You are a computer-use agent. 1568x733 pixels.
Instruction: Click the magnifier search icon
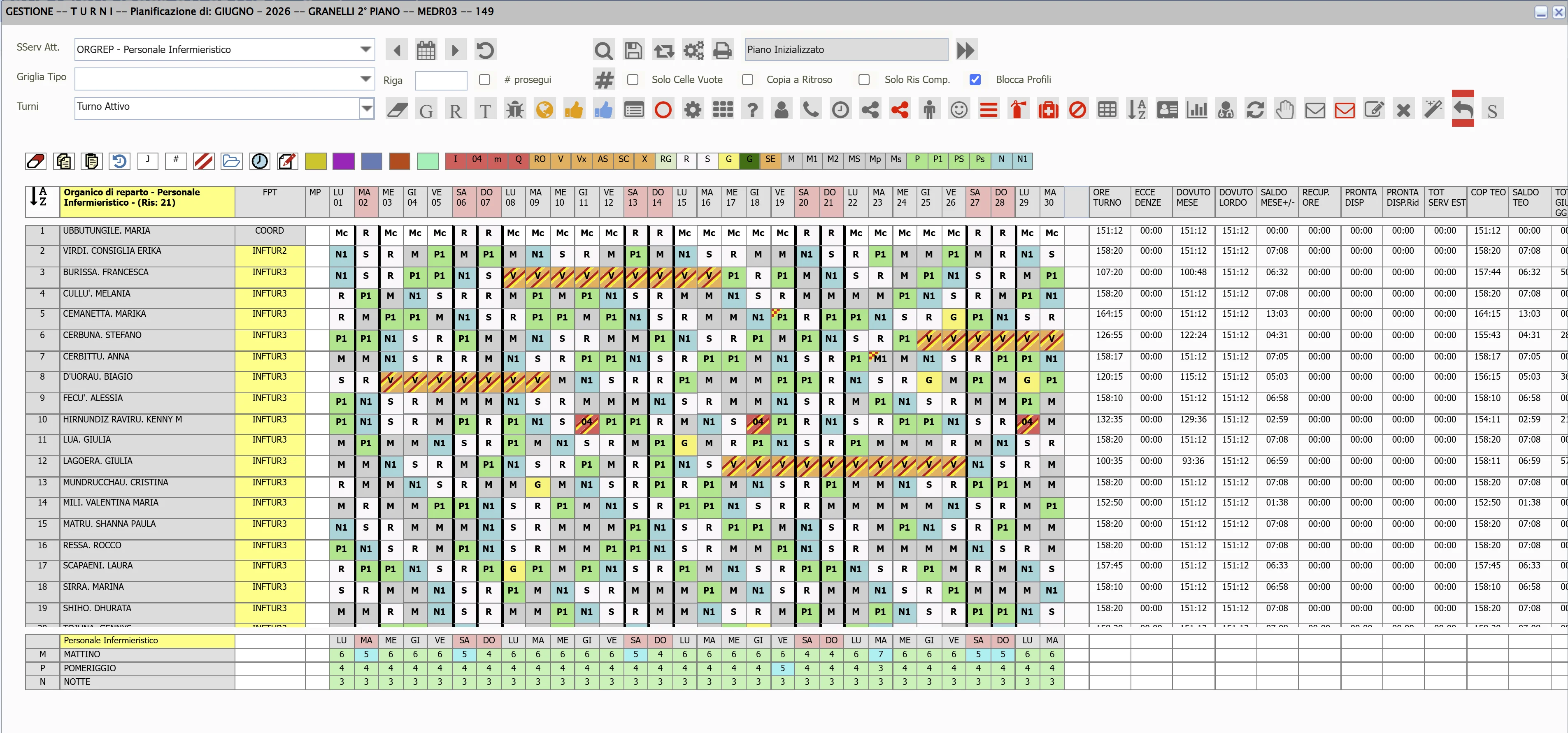coord(603,50)
